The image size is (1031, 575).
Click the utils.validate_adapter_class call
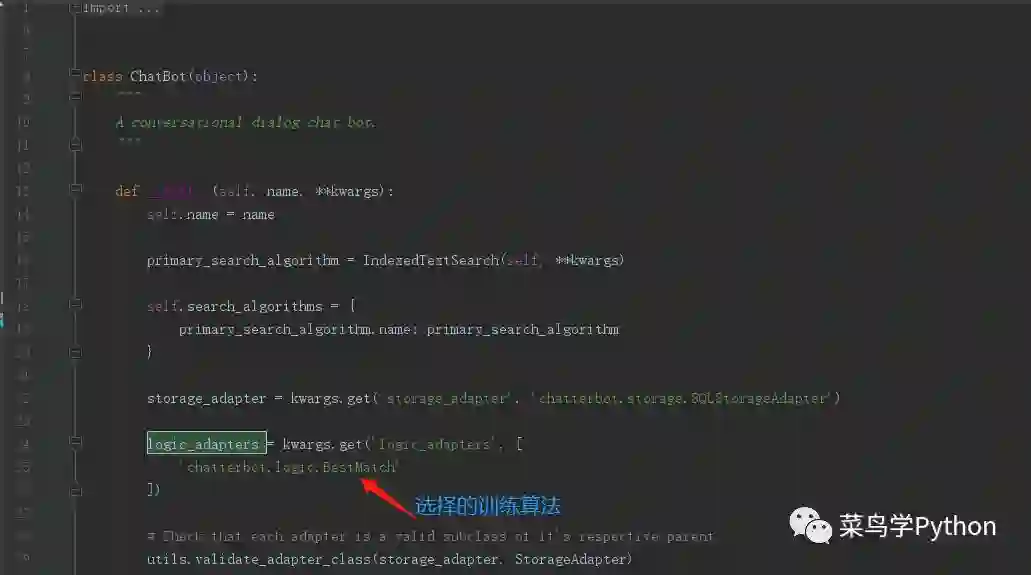(259, 560)
